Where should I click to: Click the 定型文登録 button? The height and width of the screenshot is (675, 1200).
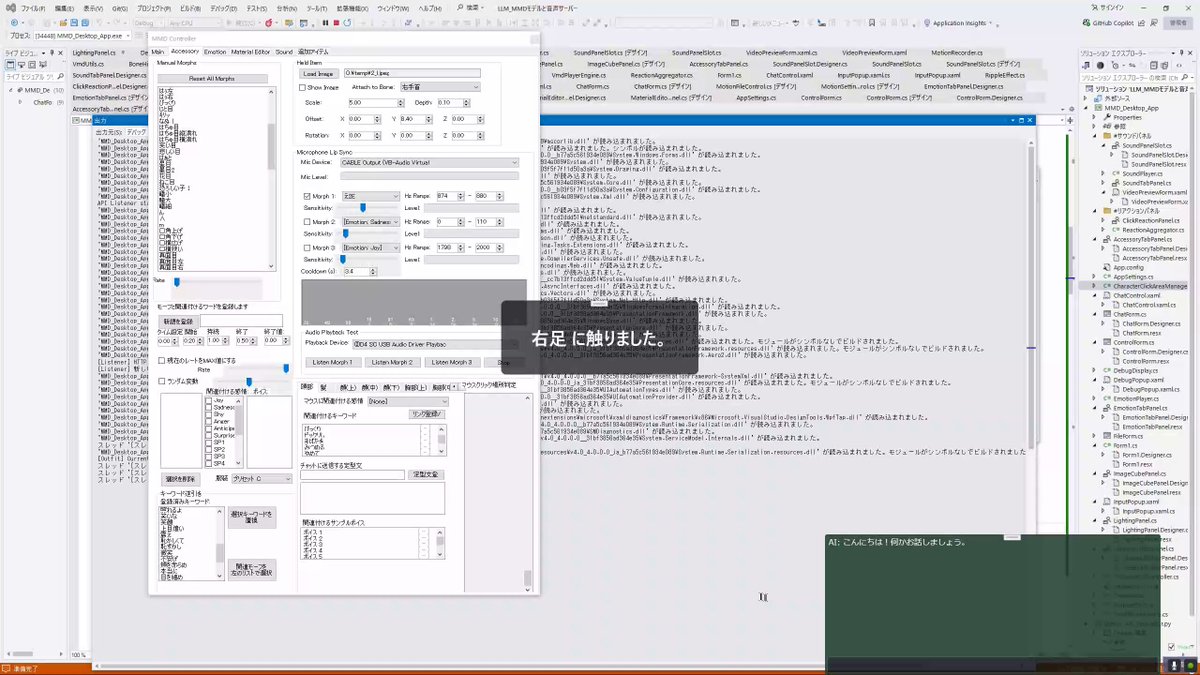coord(427,475)
